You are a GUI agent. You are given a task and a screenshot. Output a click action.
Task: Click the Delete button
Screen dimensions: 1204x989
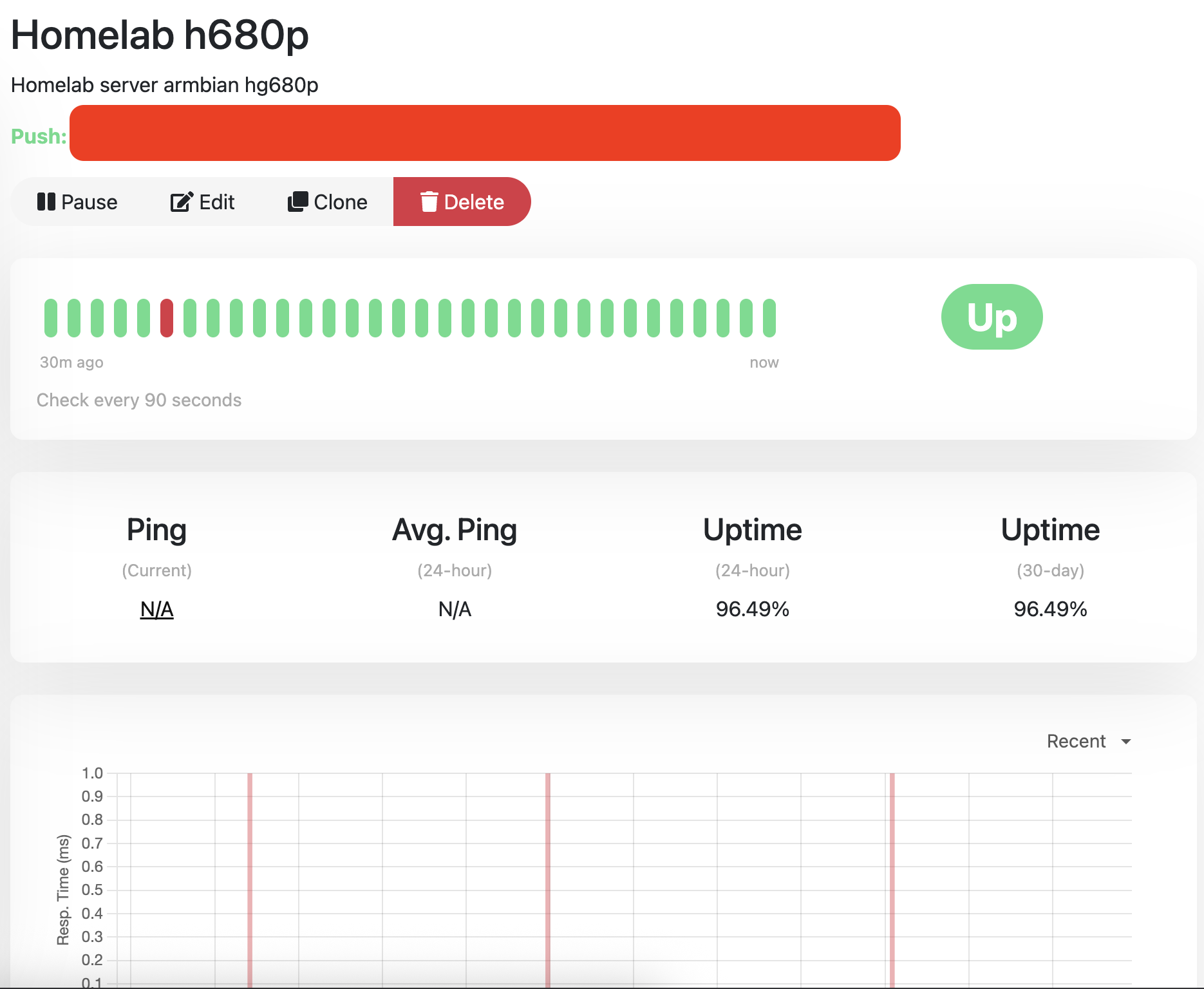(462, 202)
